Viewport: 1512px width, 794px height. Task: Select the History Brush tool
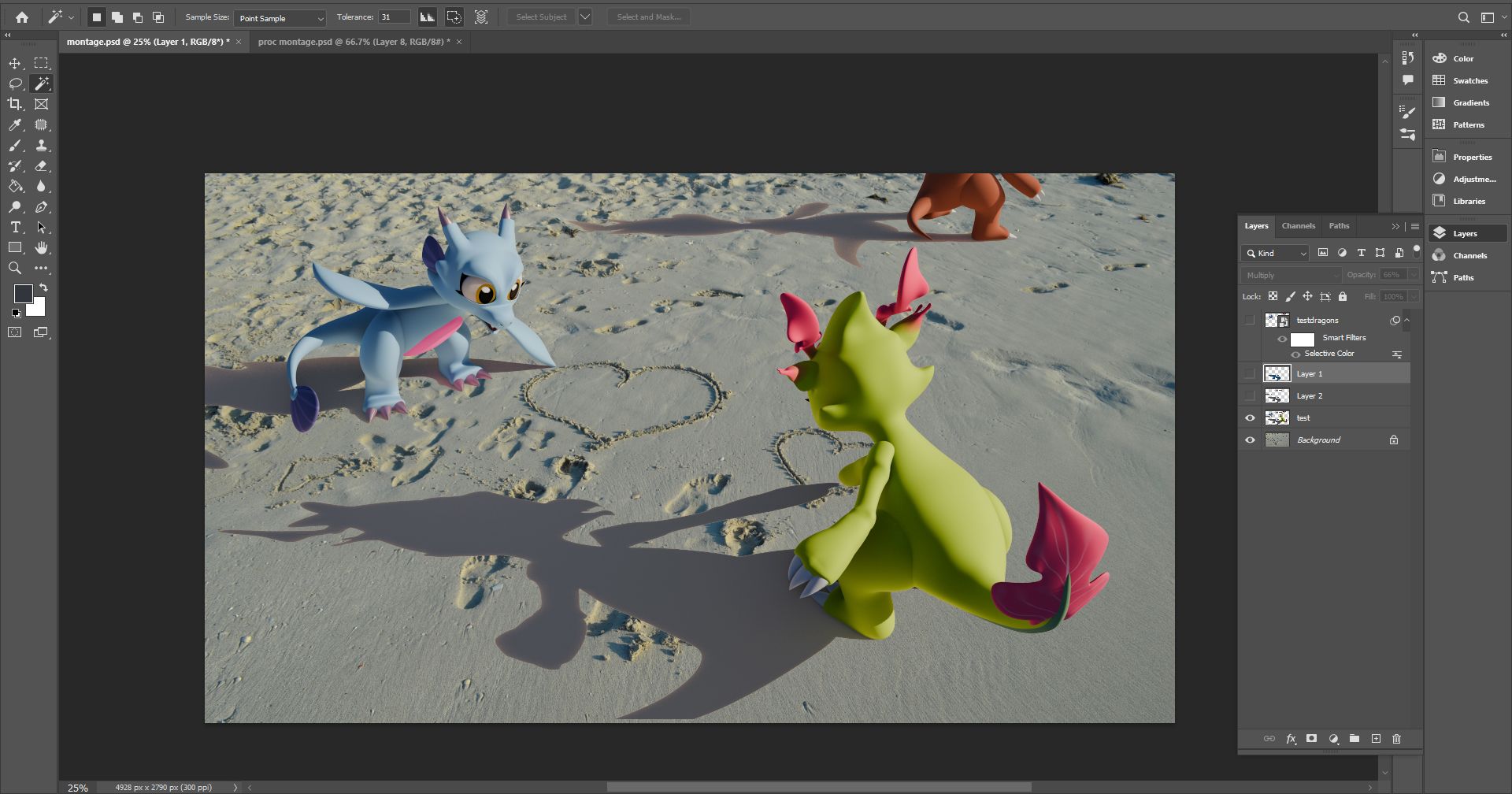click(x=15, y=166)
